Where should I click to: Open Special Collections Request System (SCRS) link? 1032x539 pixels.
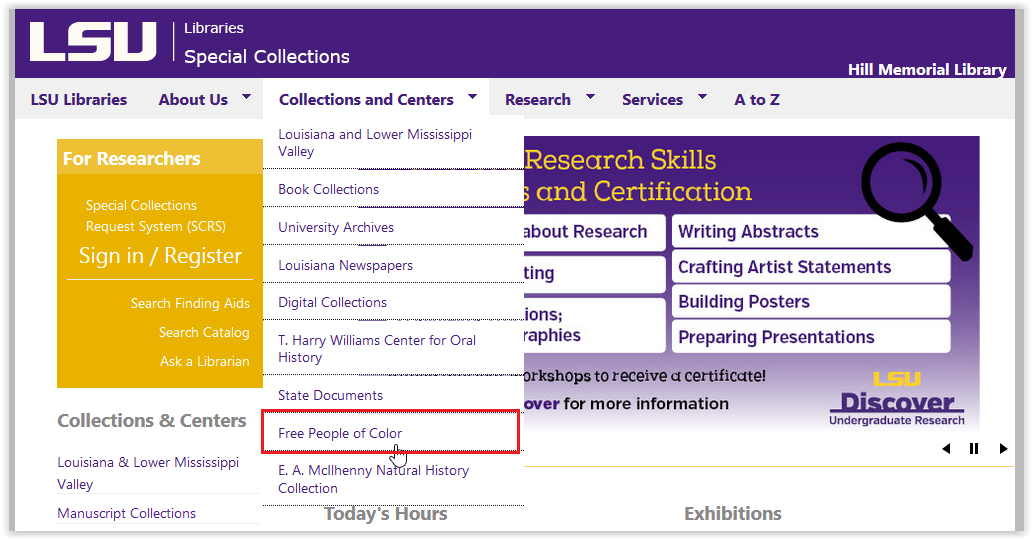coord(155,216)
